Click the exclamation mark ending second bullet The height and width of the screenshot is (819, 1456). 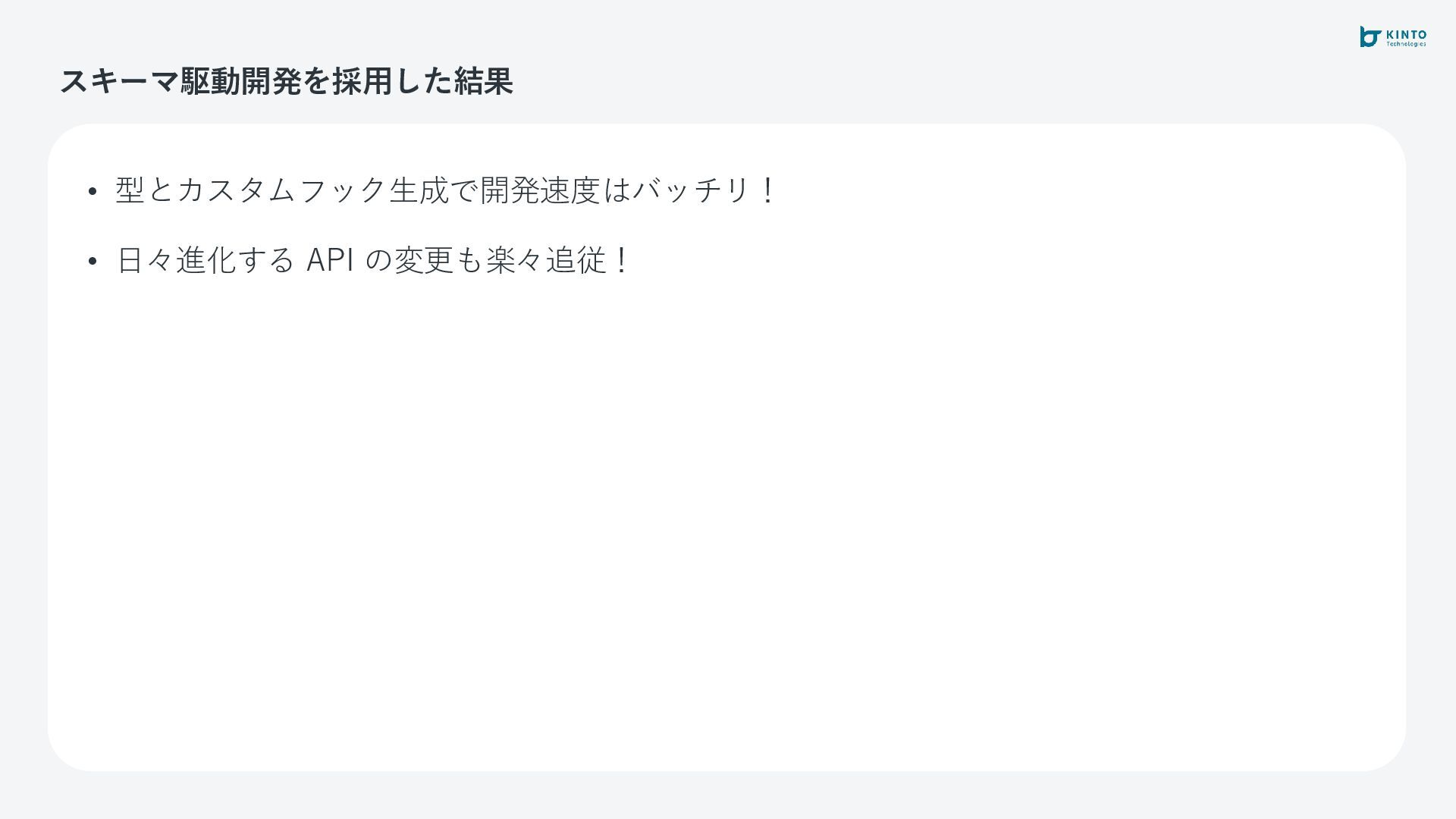point(622,260)
